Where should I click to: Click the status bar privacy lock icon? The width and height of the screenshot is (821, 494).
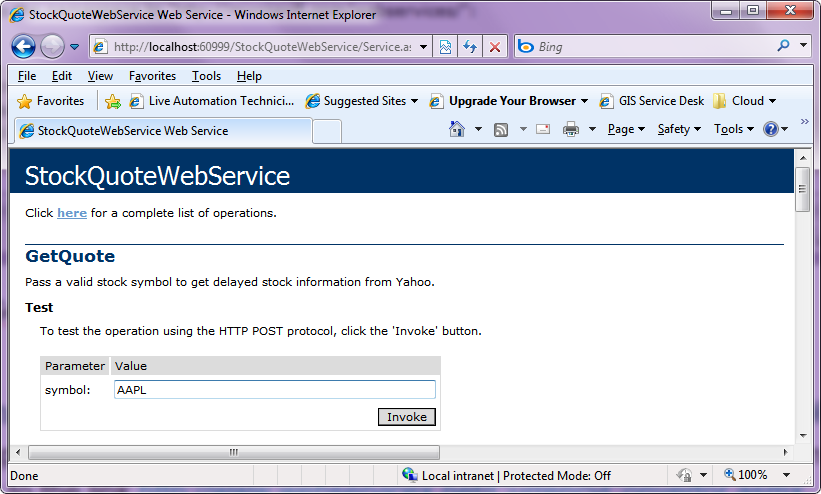[x=684, y=475]
